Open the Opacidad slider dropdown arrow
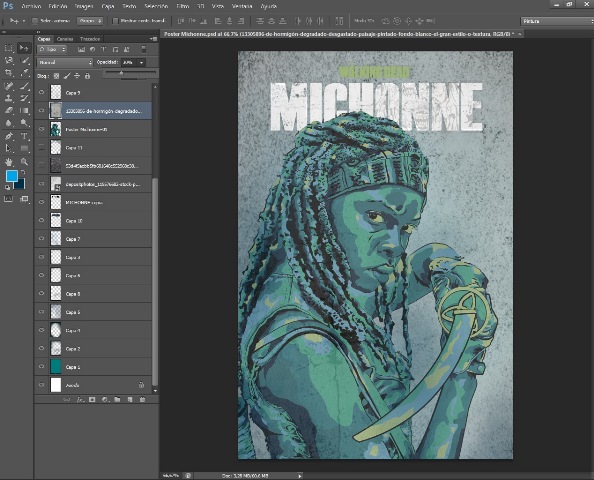 pyautogui.click(x=142, y=62)
